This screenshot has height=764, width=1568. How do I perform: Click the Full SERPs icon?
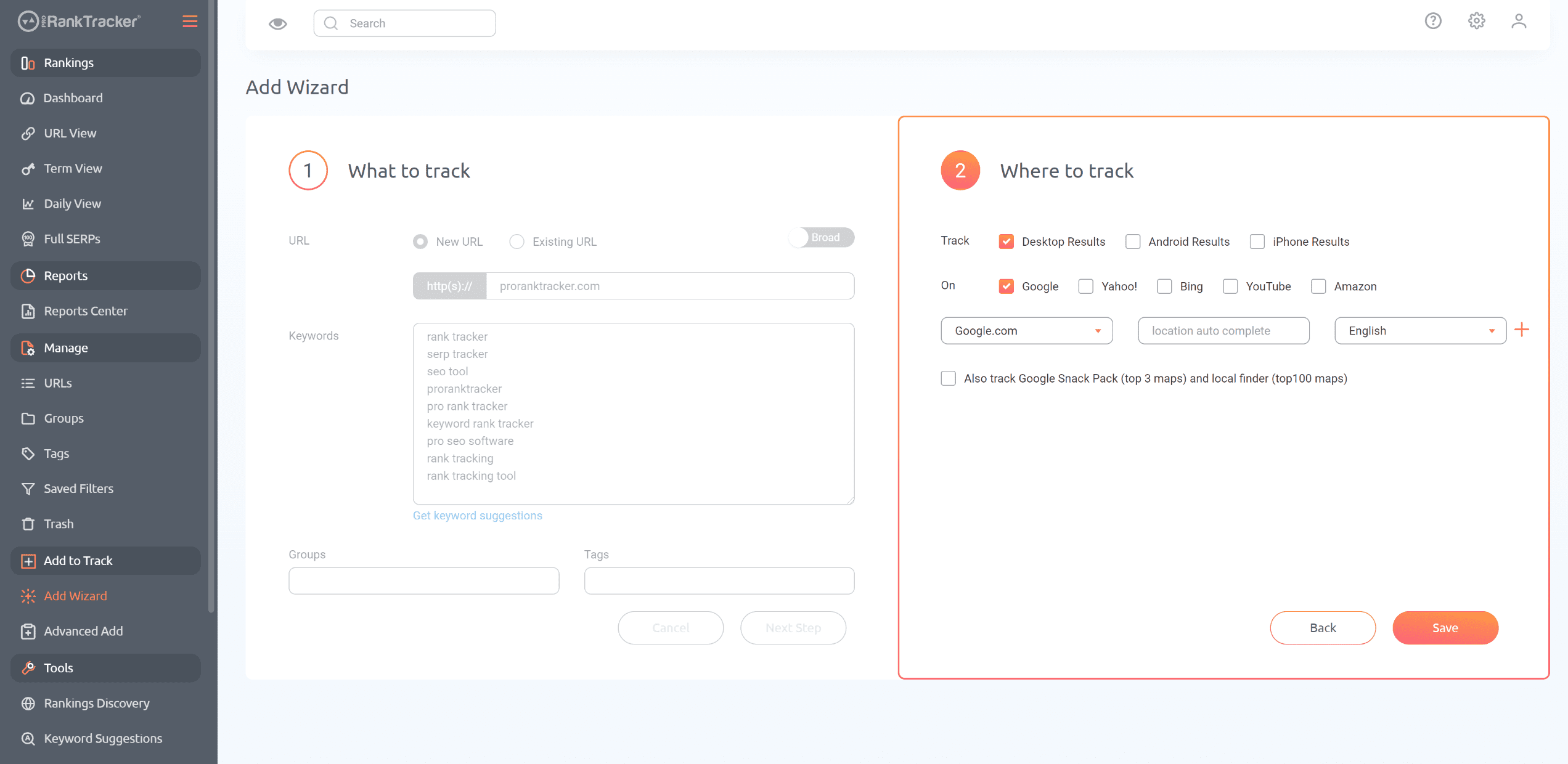(28, 238)
